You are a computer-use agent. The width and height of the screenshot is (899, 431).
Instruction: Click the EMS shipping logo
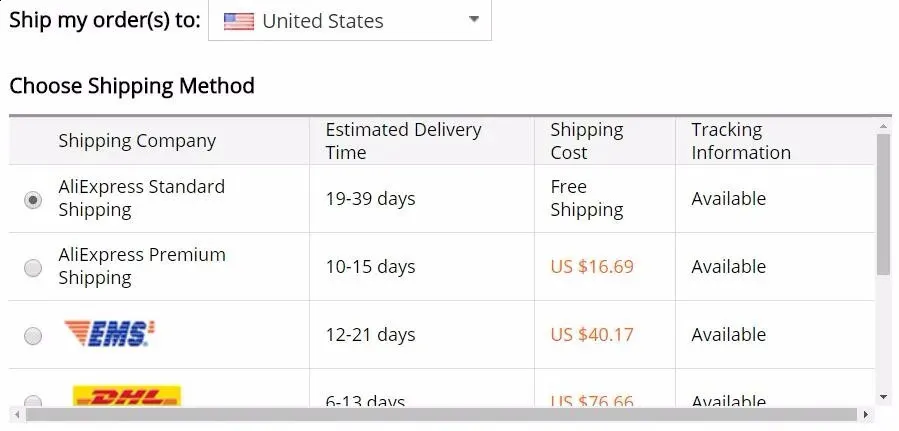click(109, 333)
